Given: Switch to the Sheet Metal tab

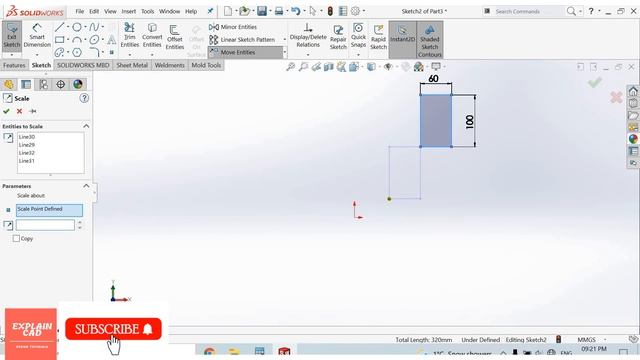Looking at the screenshot, I should [132, 65].
